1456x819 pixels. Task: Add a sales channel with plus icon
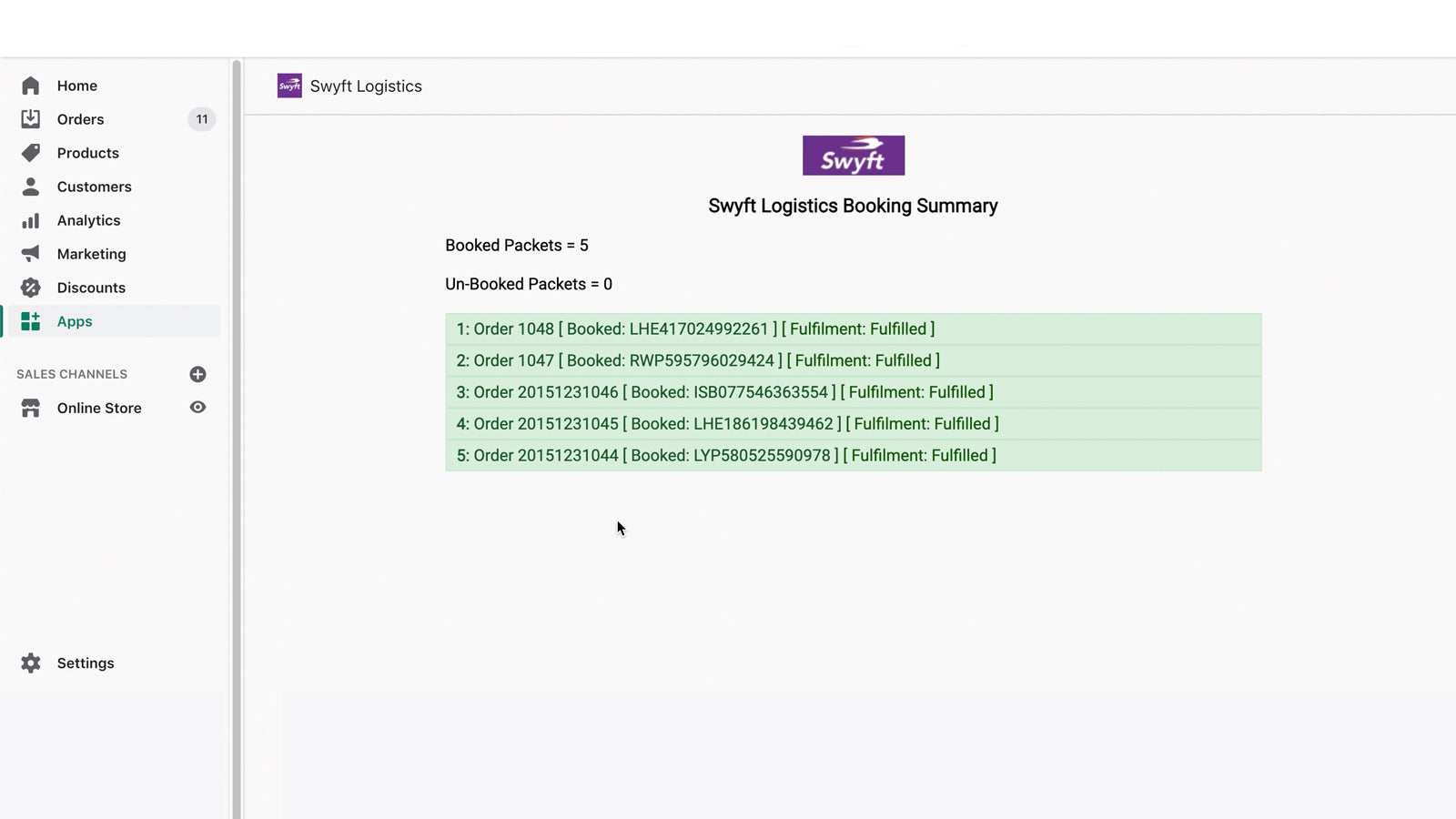[197, 374]
